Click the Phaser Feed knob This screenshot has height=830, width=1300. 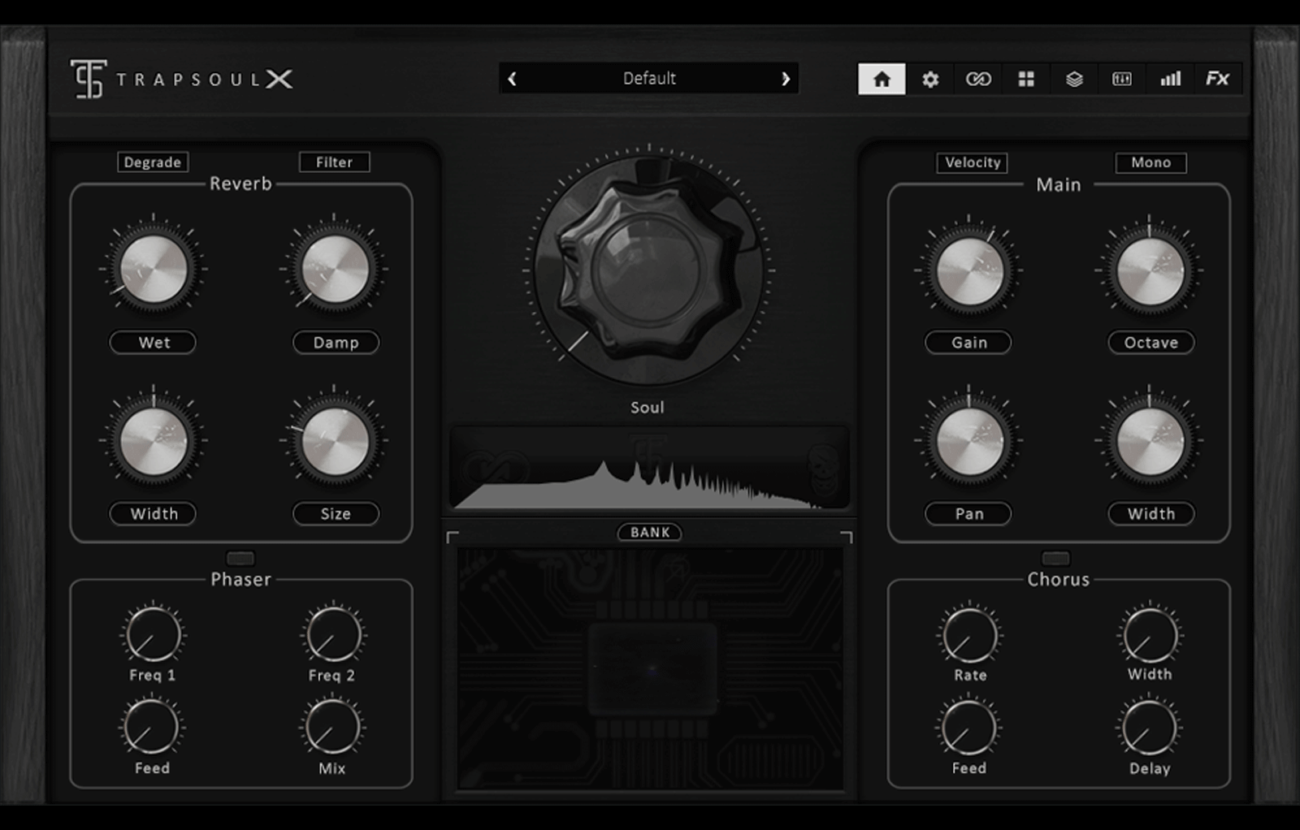pyautogui.click(x=152, y=728)
